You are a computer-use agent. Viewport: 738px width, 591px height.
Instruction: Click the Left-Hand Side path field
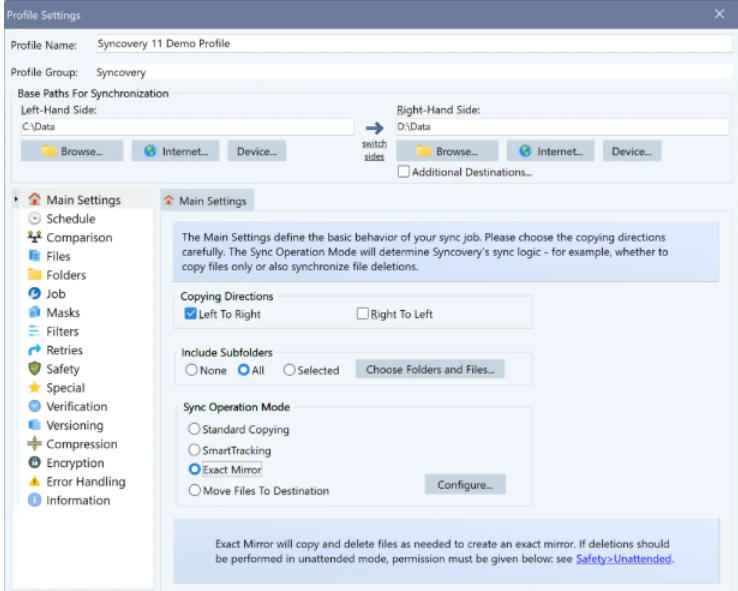coord(187,127)
